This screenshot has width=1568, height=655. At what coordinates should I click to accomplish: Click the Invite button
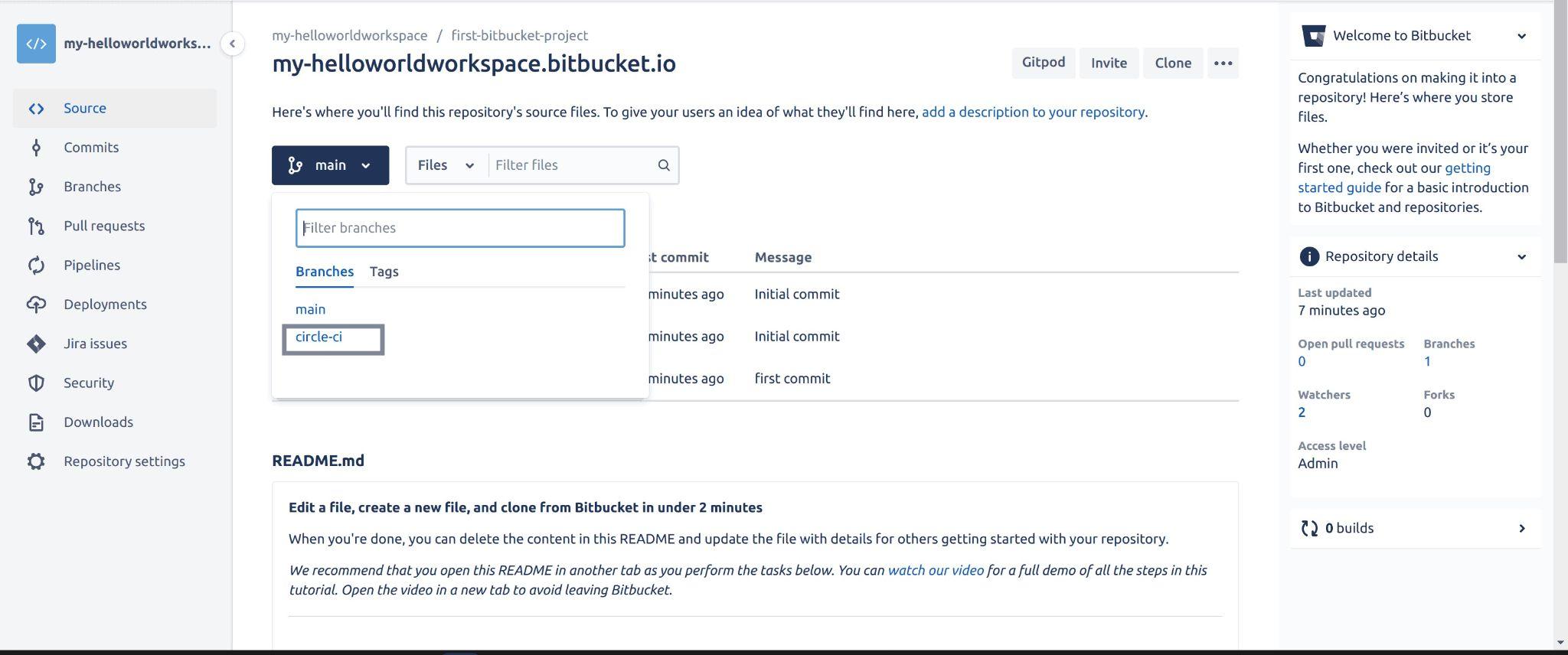[x=1109, y=63]
